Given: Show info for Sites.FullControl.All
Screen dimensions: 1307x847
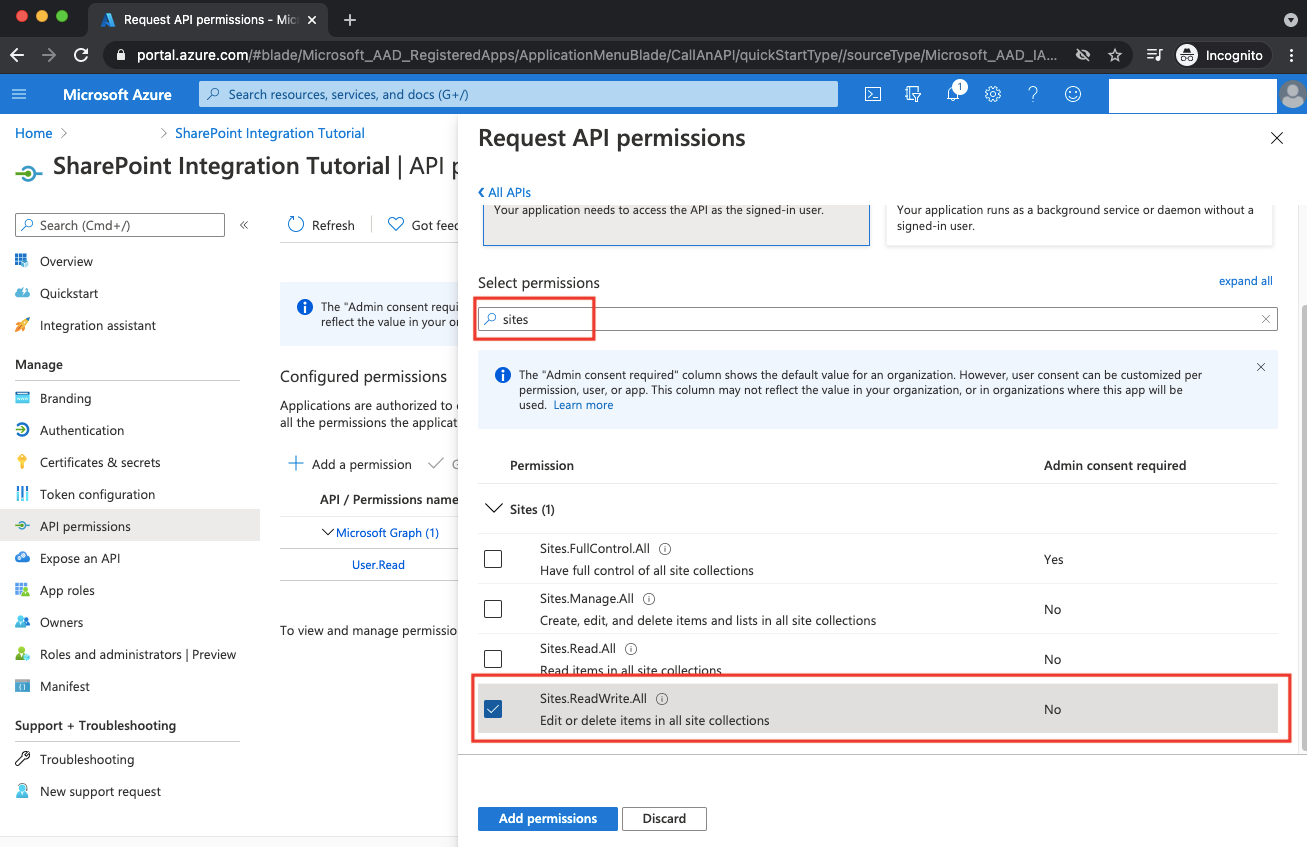Looking at the screenshot, I should tap(665, 549).
